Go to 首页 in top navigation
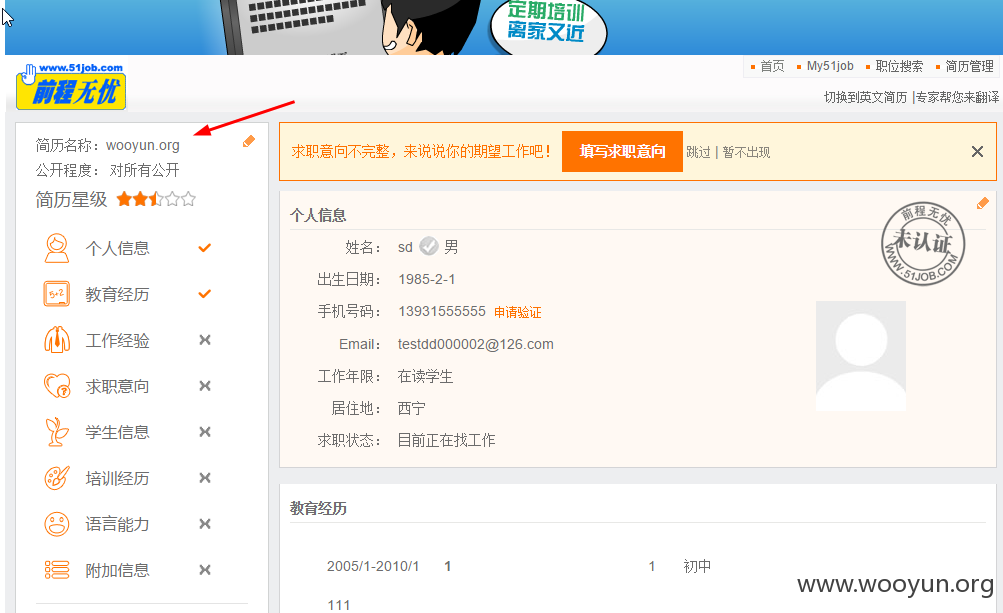This screenshot has width=1003, height=613. pyautogui.click(x=772, y=66)
